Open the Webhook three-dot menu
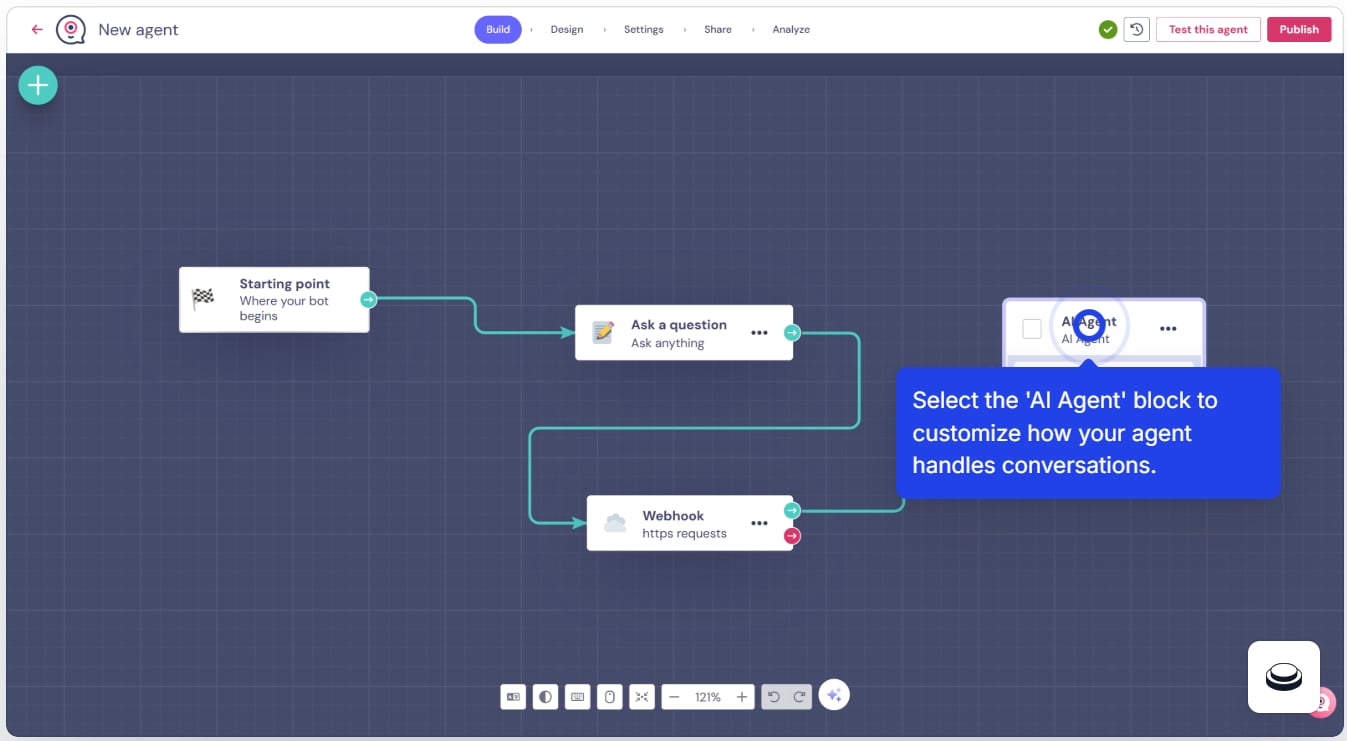 [x=759, y=523]
